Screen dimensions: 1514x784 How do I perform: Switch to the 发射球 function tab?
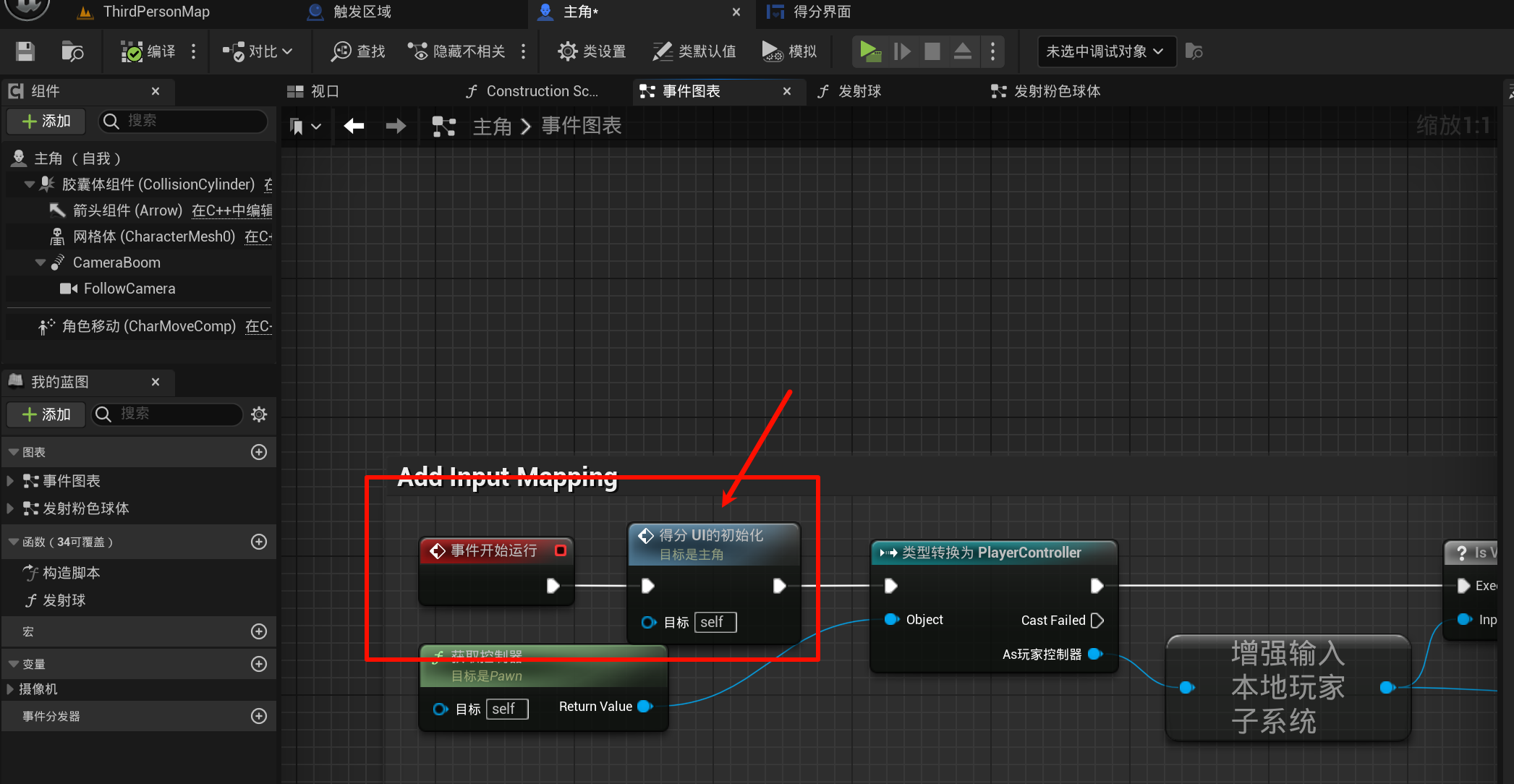click(851, 91)
